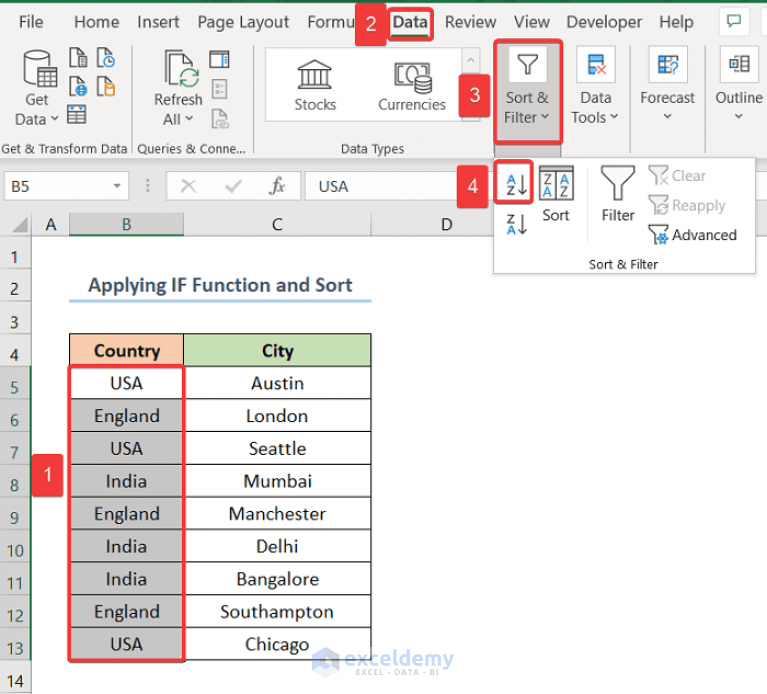Switch to the Developer tab
767x694 pixels.
pos(604,22)
